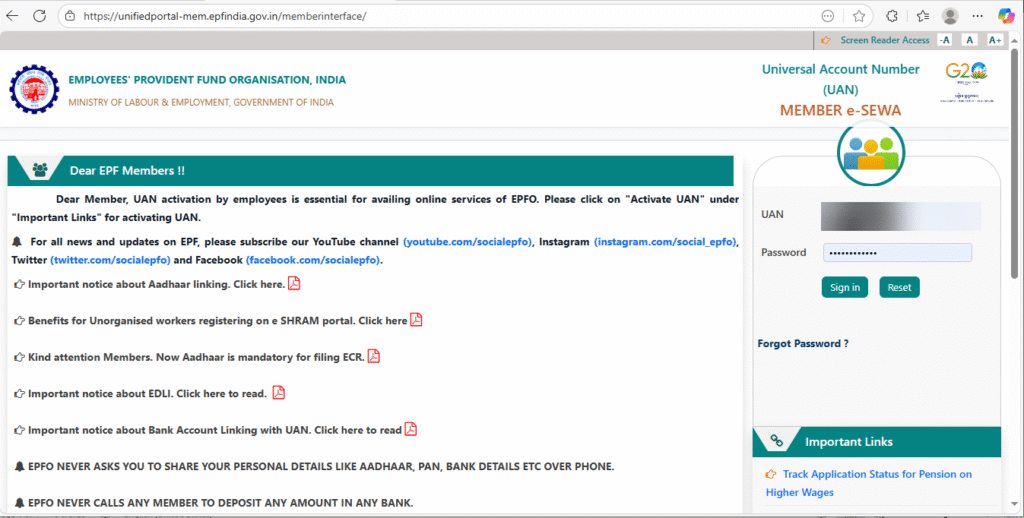The height and width of the screenshot is (518, 1024).
Task: Click the page vertical scrollbar
Action: point(1014,163)
